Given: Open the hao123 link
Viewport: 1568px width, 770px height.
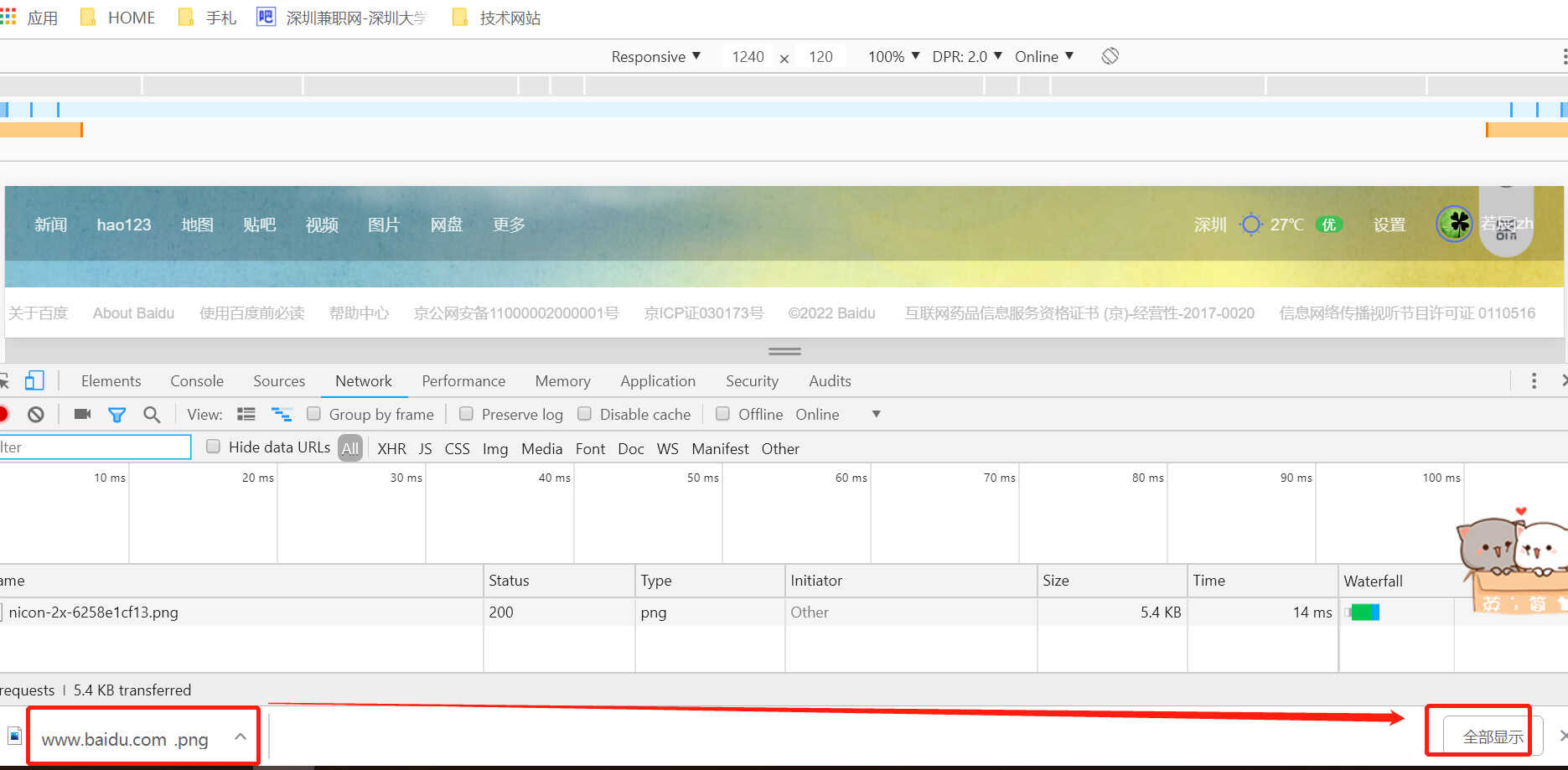Looking at the screenshot, I should coord(124,225).
